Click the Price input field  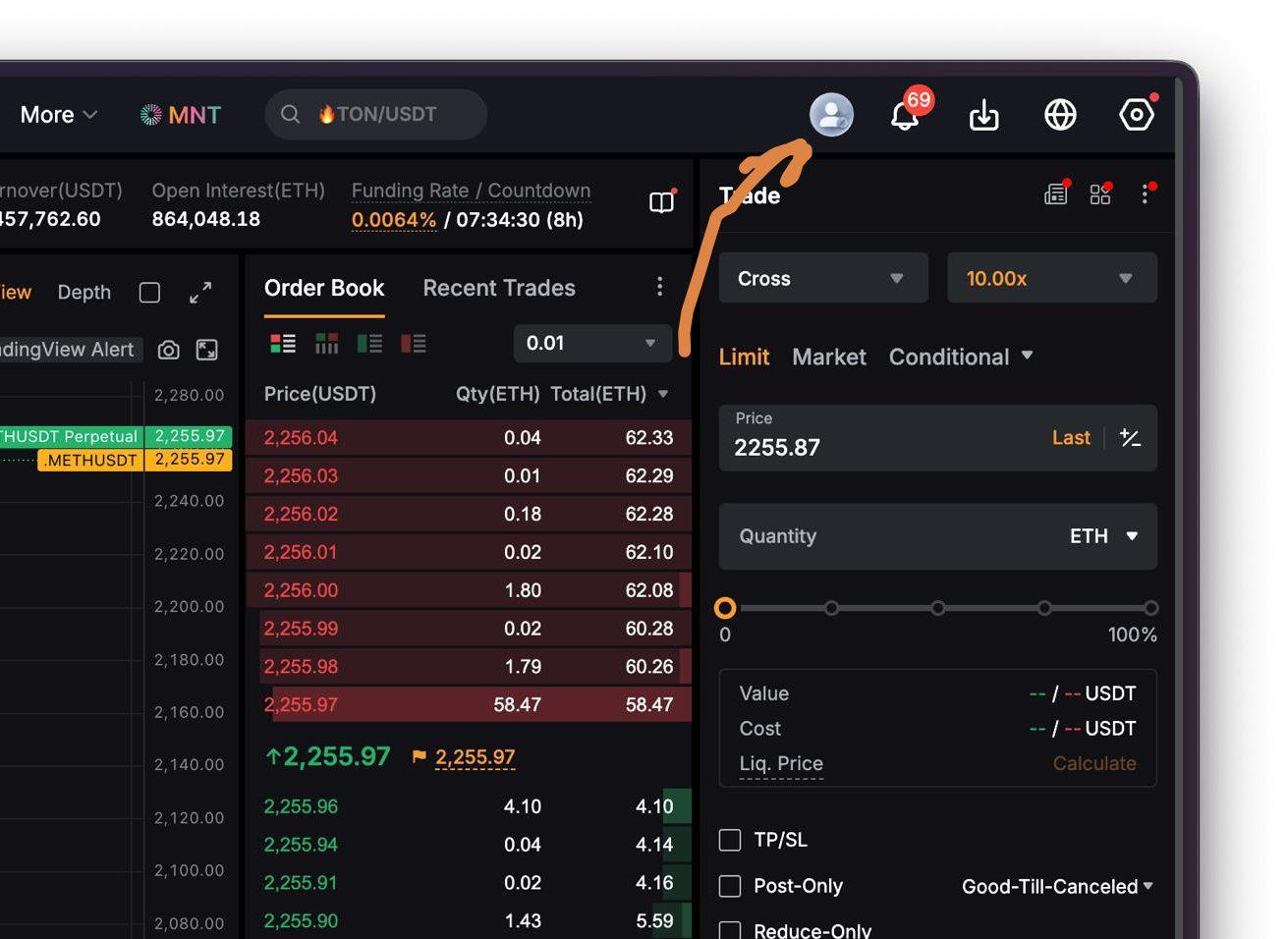point(938,438)
